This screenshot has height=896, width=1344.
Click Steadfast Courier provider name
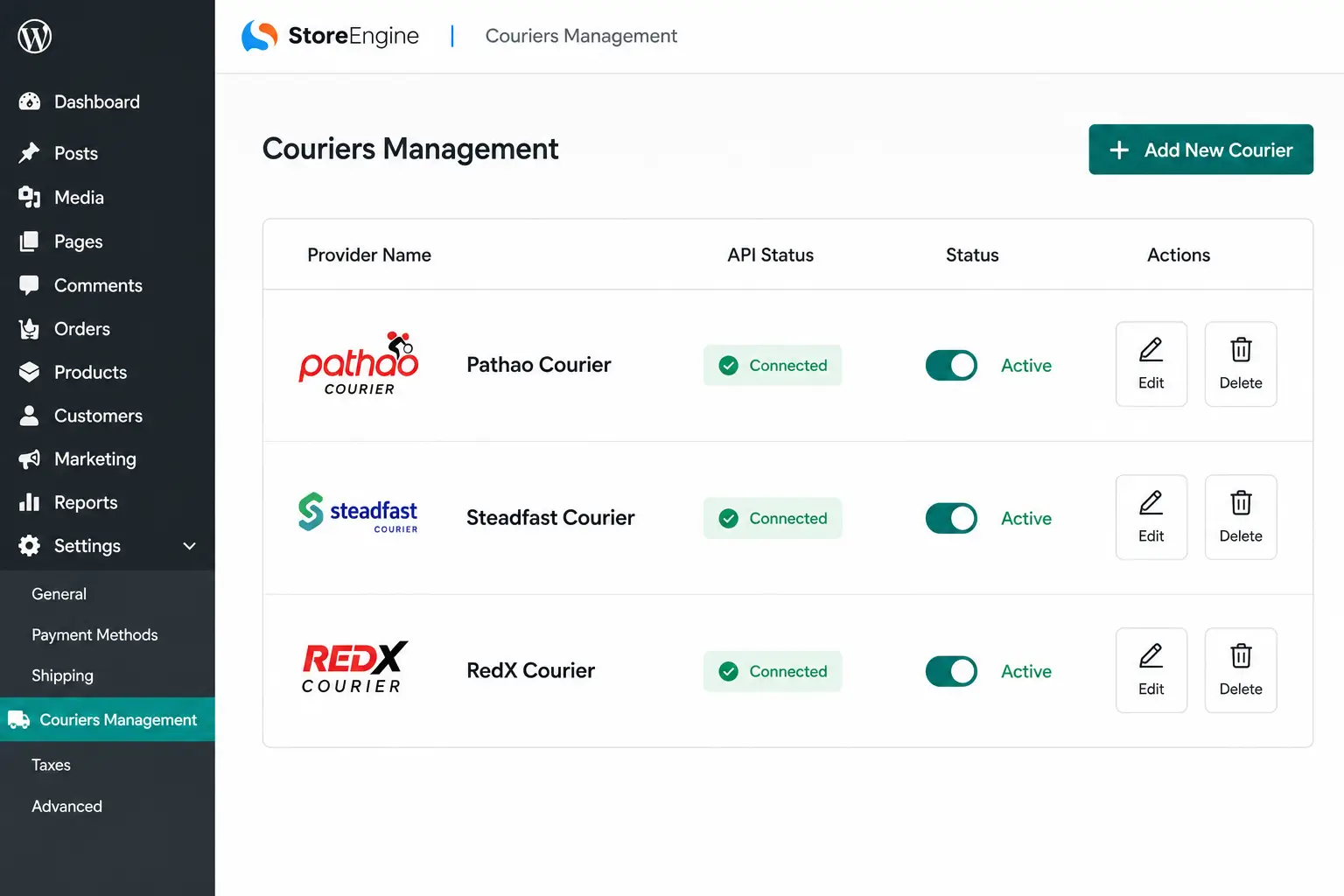tap(550, 518)
